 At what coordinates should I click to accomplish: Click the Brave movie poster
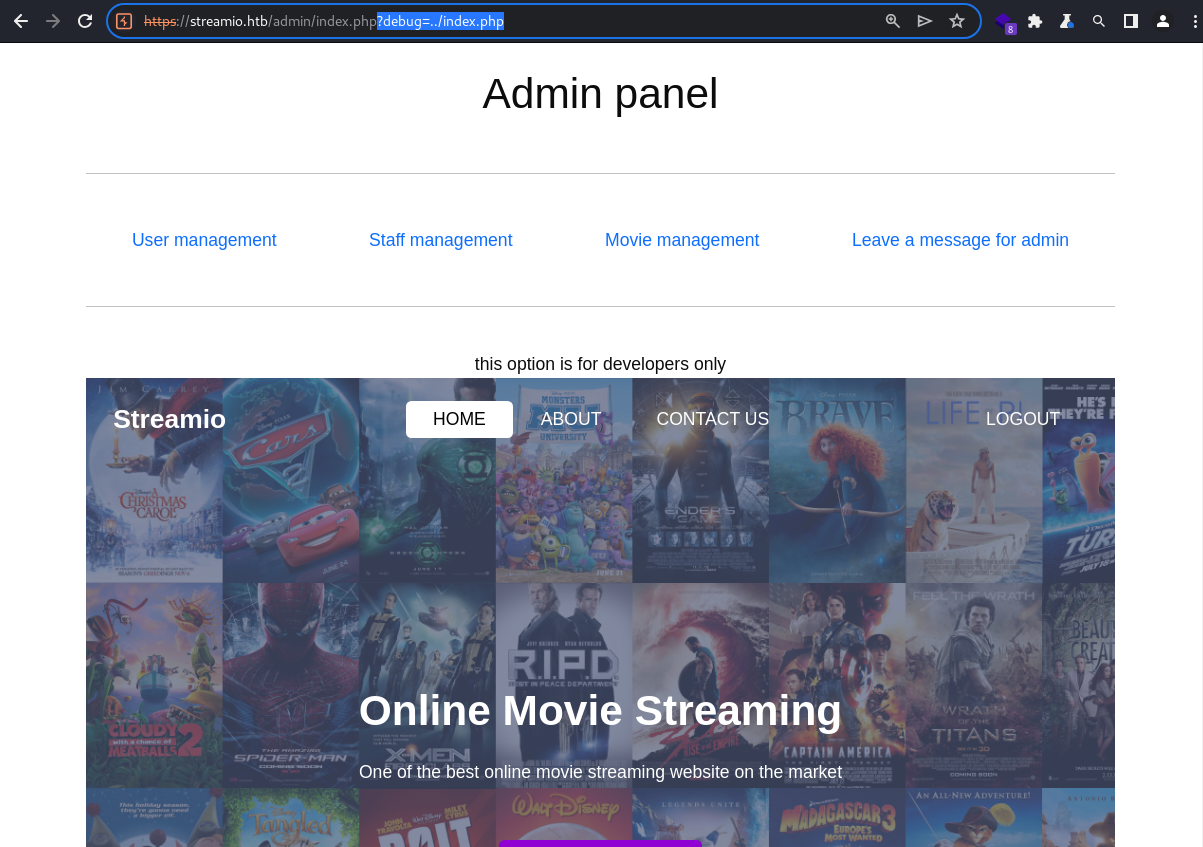[838, 480]
